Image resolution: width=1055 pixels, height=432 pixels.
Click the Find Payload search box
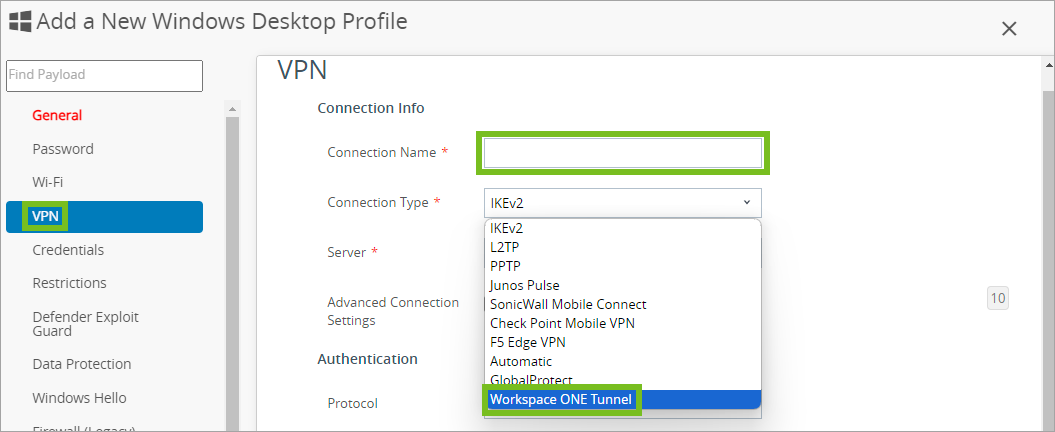click(104, 75)
